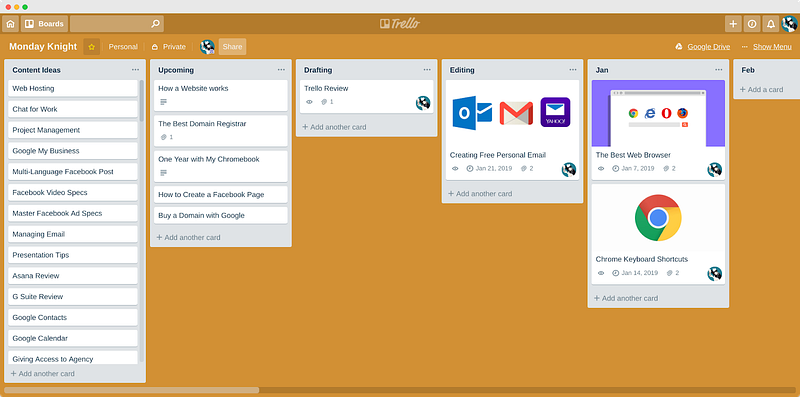Open the Boards menu button
Image resolution: width=800 pixels, height=397 pixels.
coord(44,23)
